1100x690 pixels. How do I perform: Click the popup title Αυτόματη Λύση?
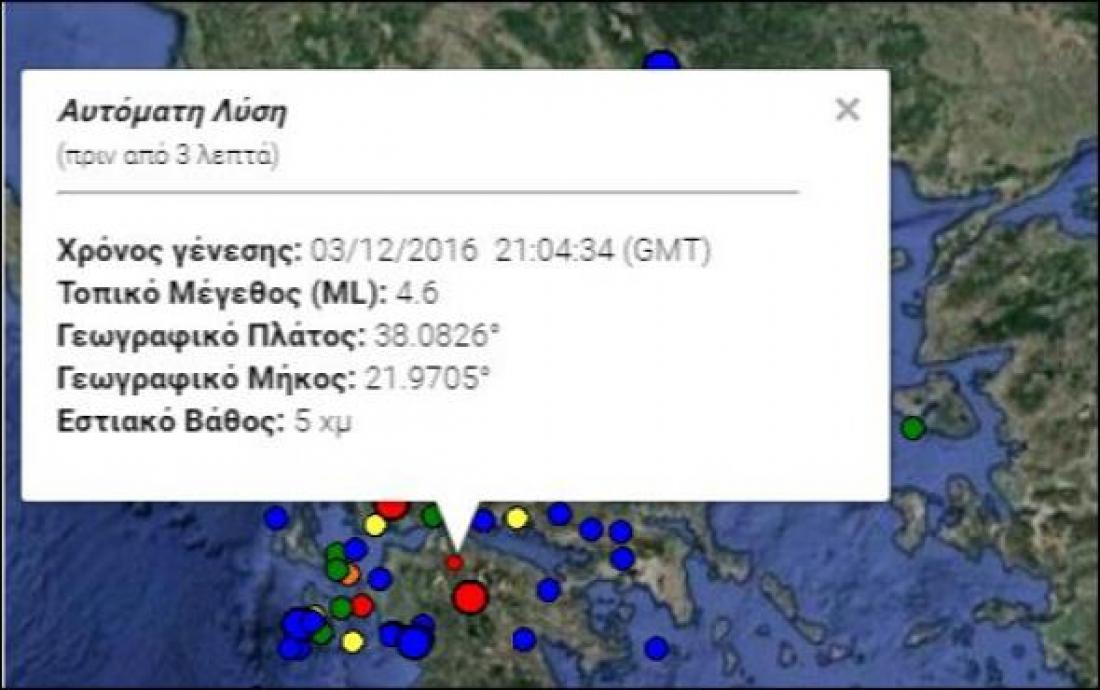[172, 112]
